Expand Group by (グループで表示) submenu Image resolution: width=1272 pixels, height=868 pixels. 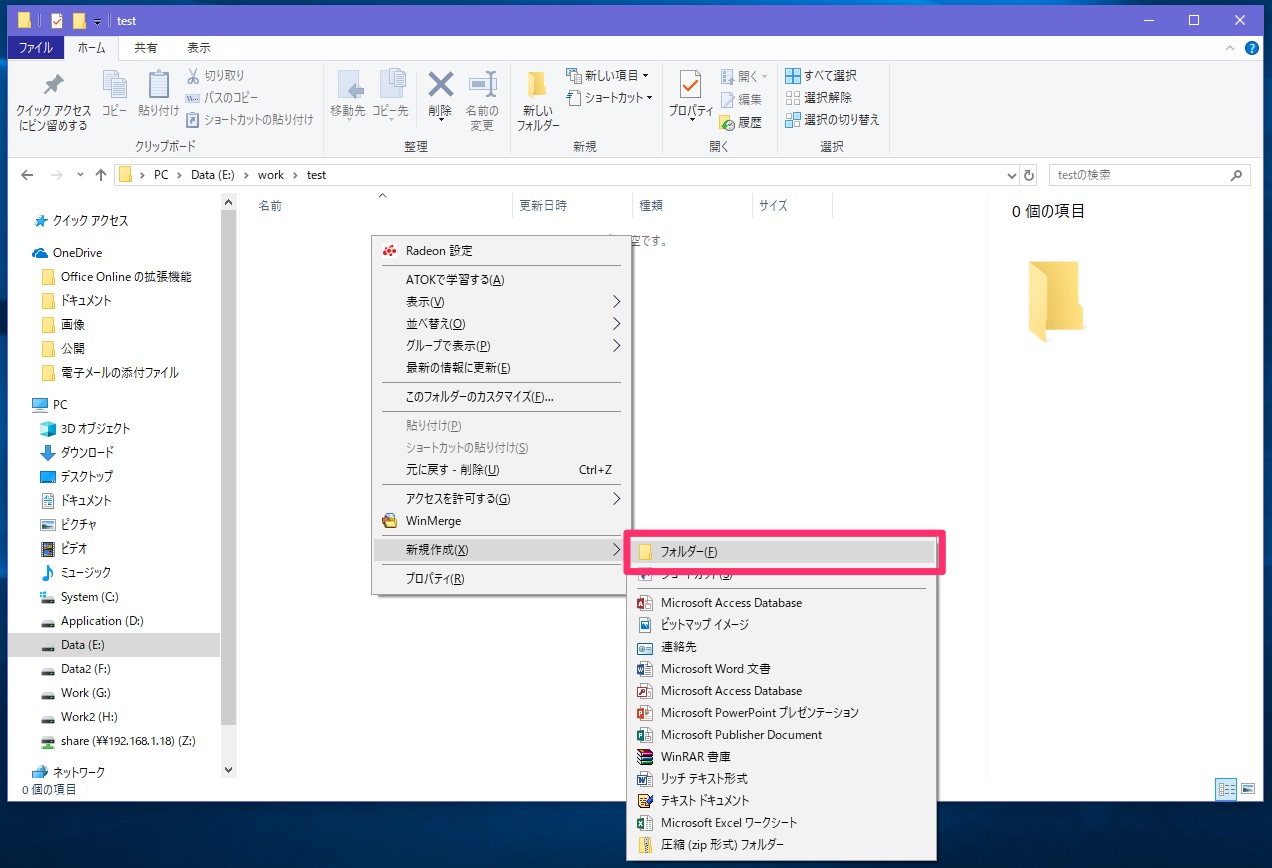click(x=501, y=345)
